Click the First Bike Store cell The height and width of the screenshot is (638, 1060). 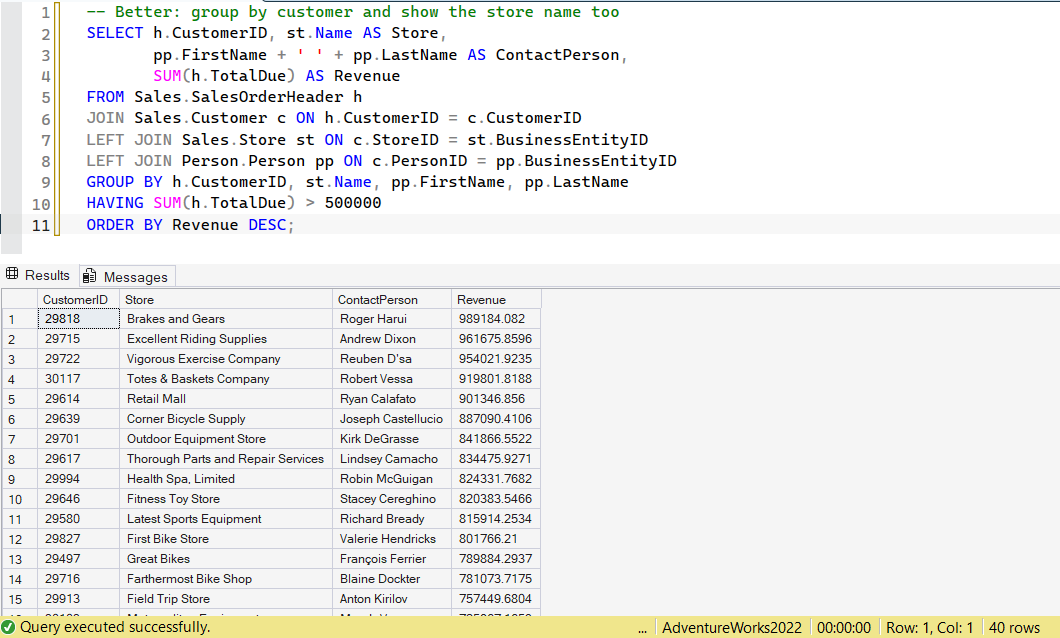point(226,539)
